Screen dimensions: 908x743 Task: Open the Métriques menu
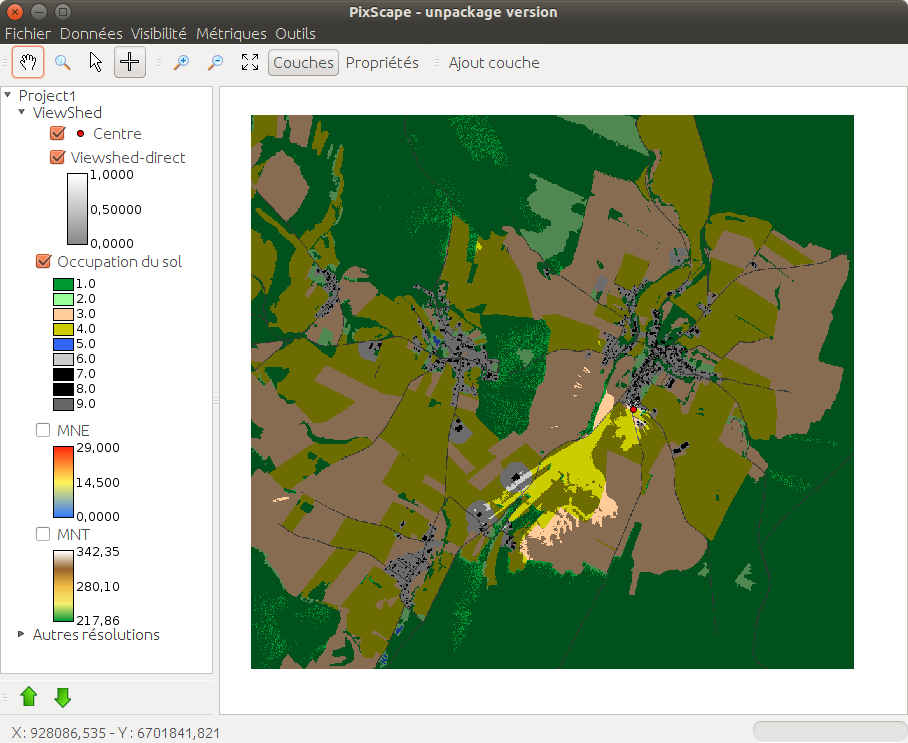click(231, 34)
